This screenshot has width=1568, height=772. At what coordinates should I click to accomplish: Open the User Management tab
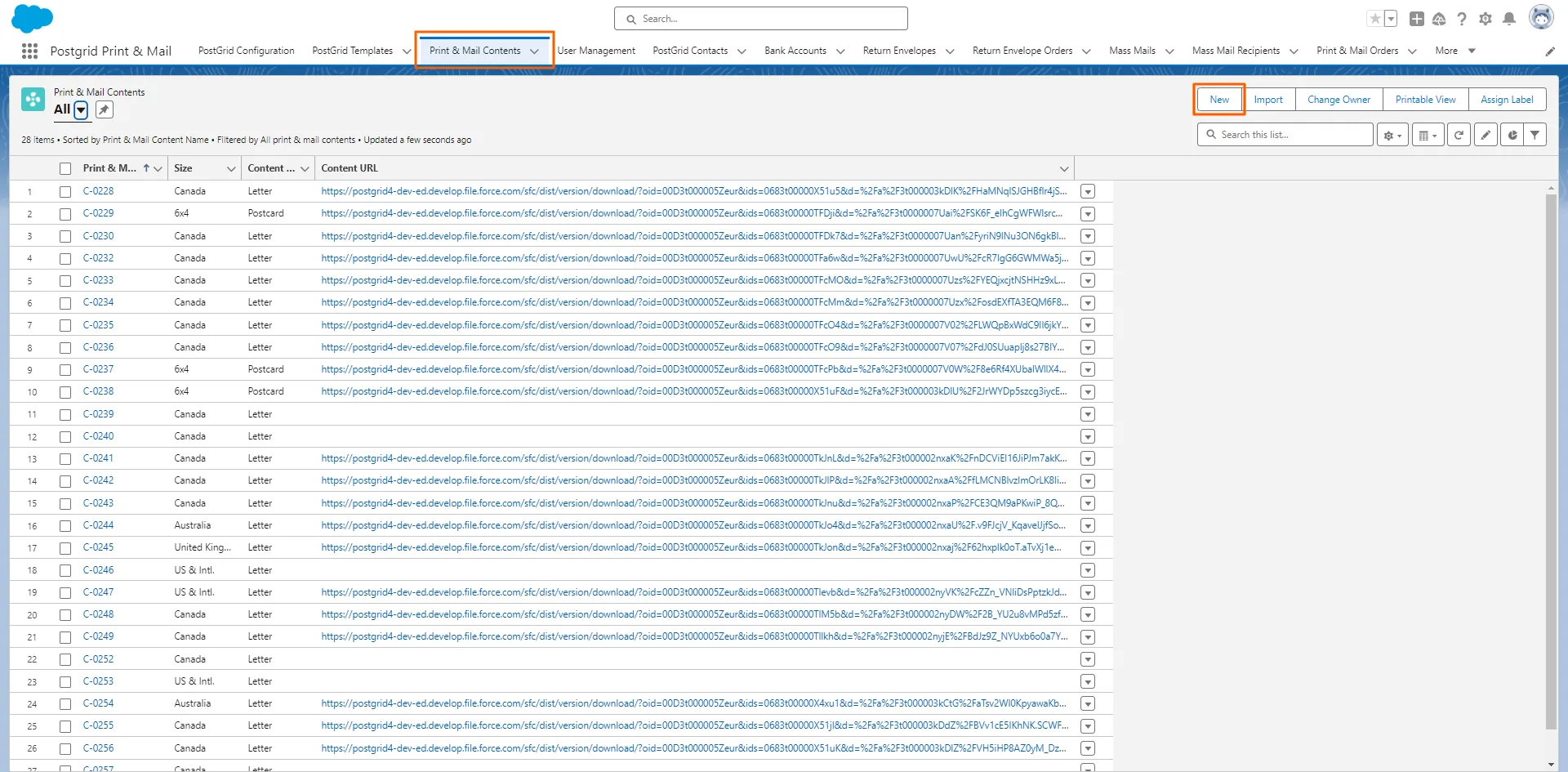click(x=596, y=51)
